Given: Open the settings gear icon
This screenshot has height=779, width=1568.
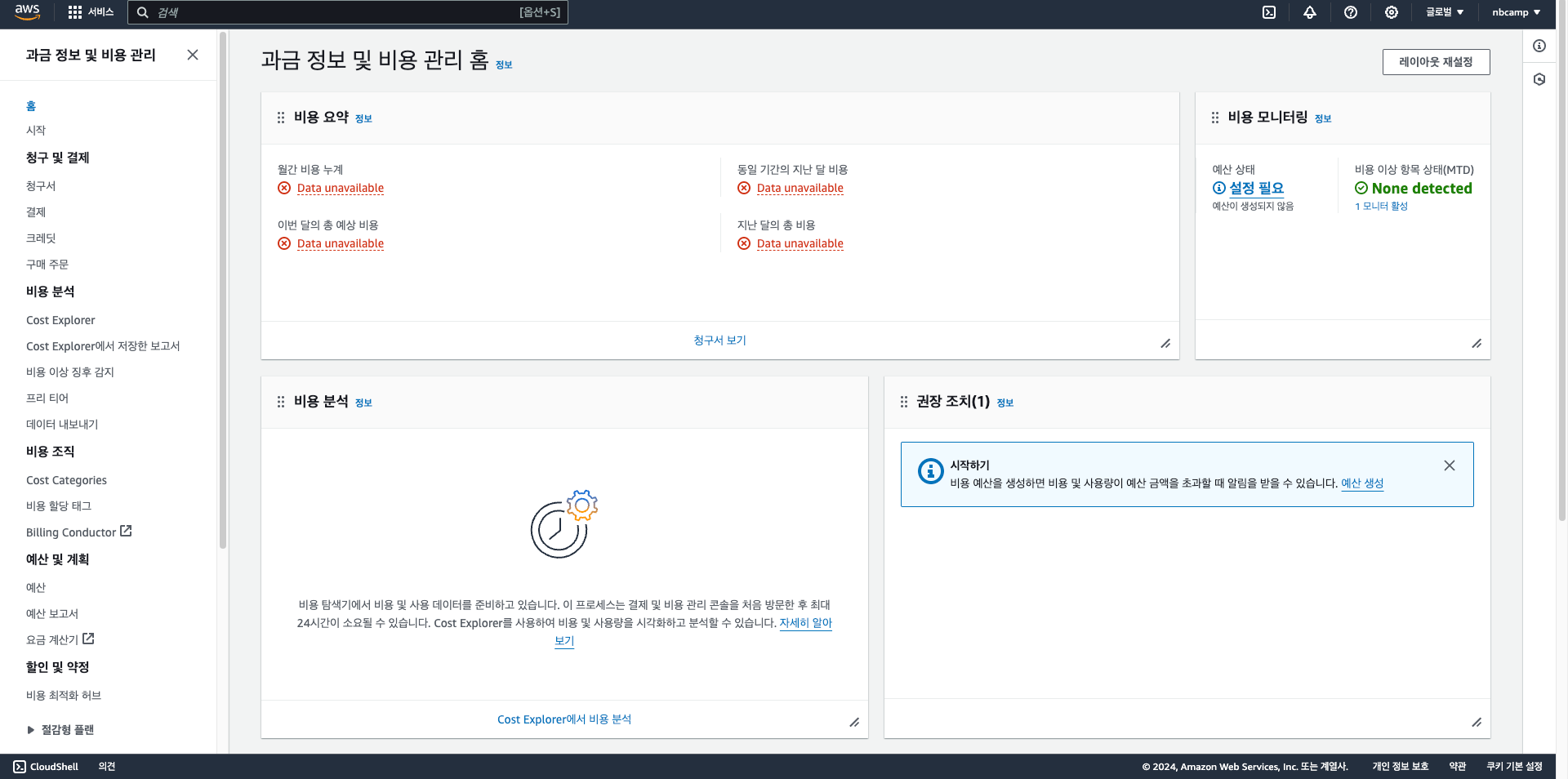Looking at the screenshot, I should [1392, 12].
